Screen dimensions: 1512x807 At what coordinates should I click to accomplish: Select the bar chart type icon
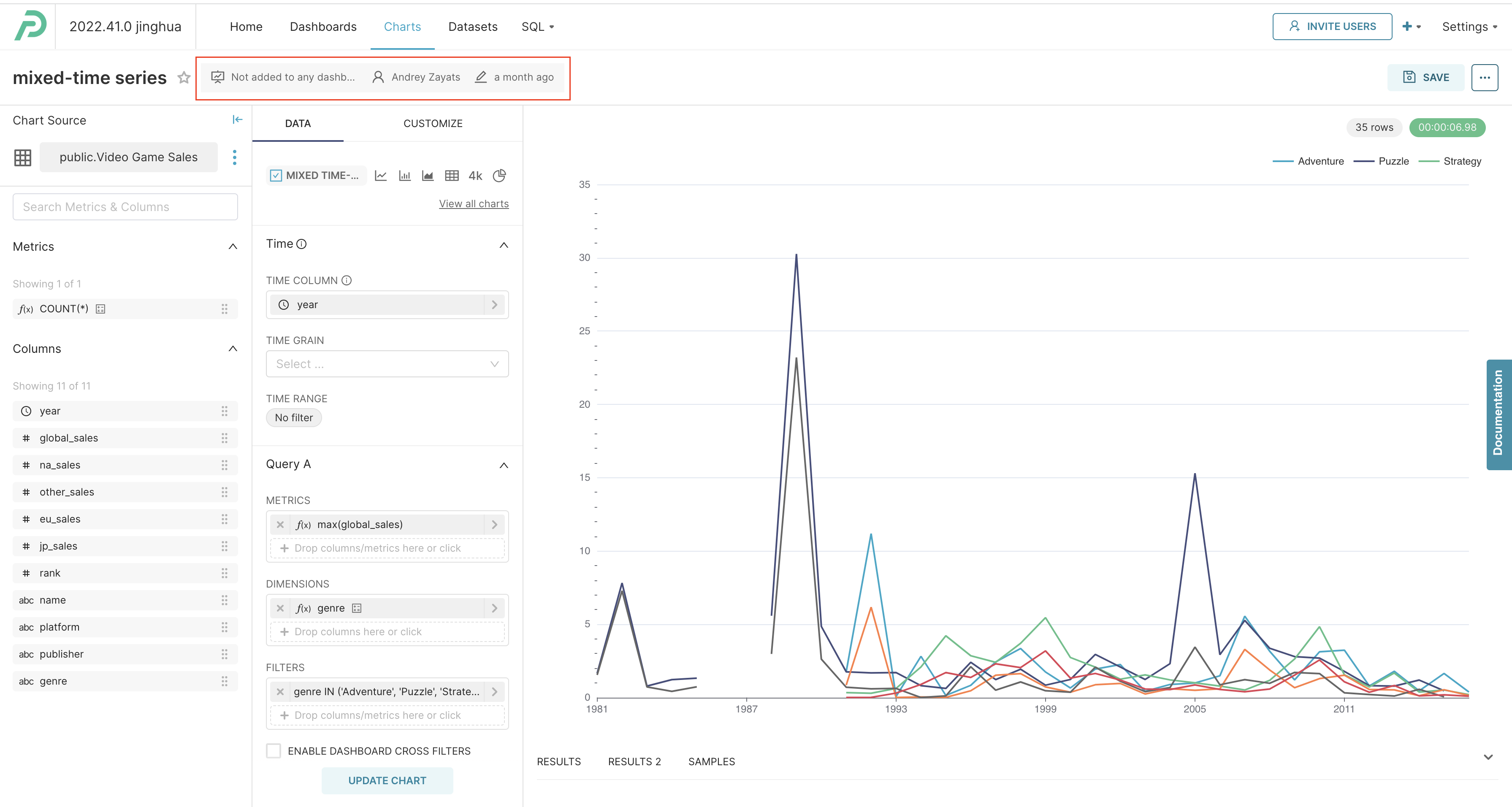click(x=404, y=176)
